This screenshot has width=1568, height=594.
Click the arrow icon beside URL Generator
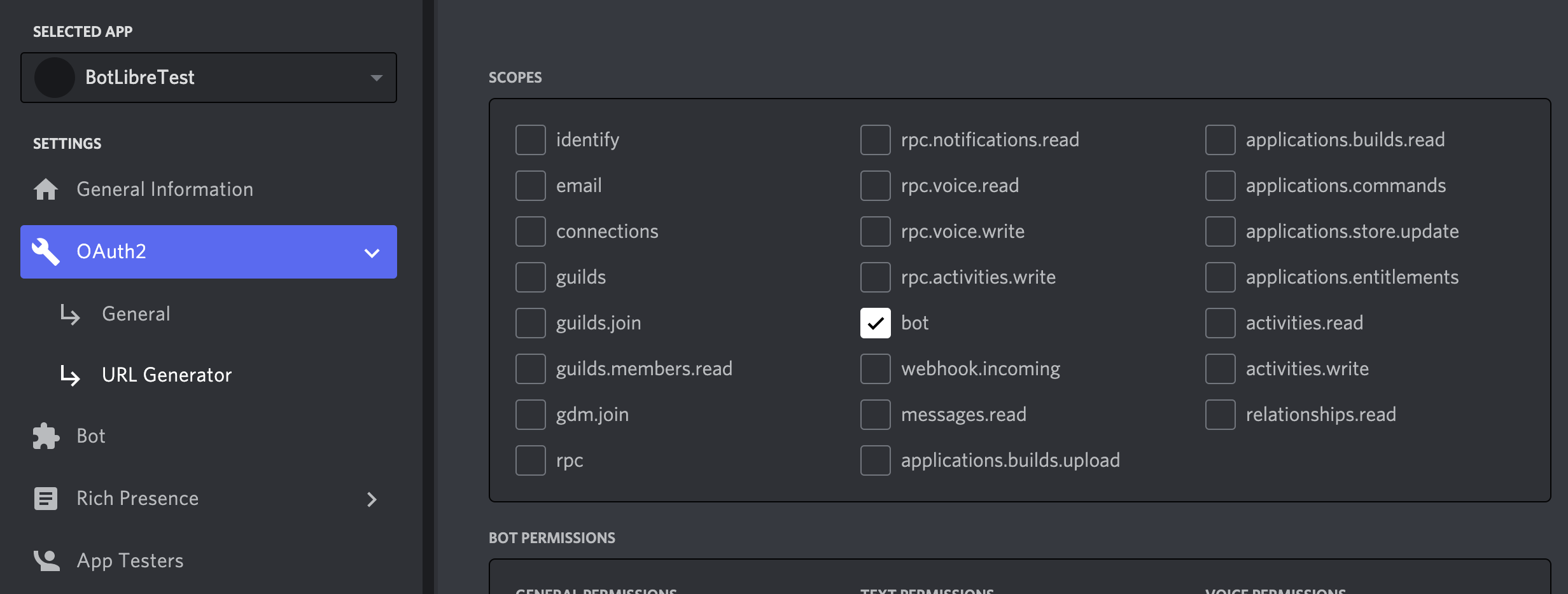[x=70, y=375]
